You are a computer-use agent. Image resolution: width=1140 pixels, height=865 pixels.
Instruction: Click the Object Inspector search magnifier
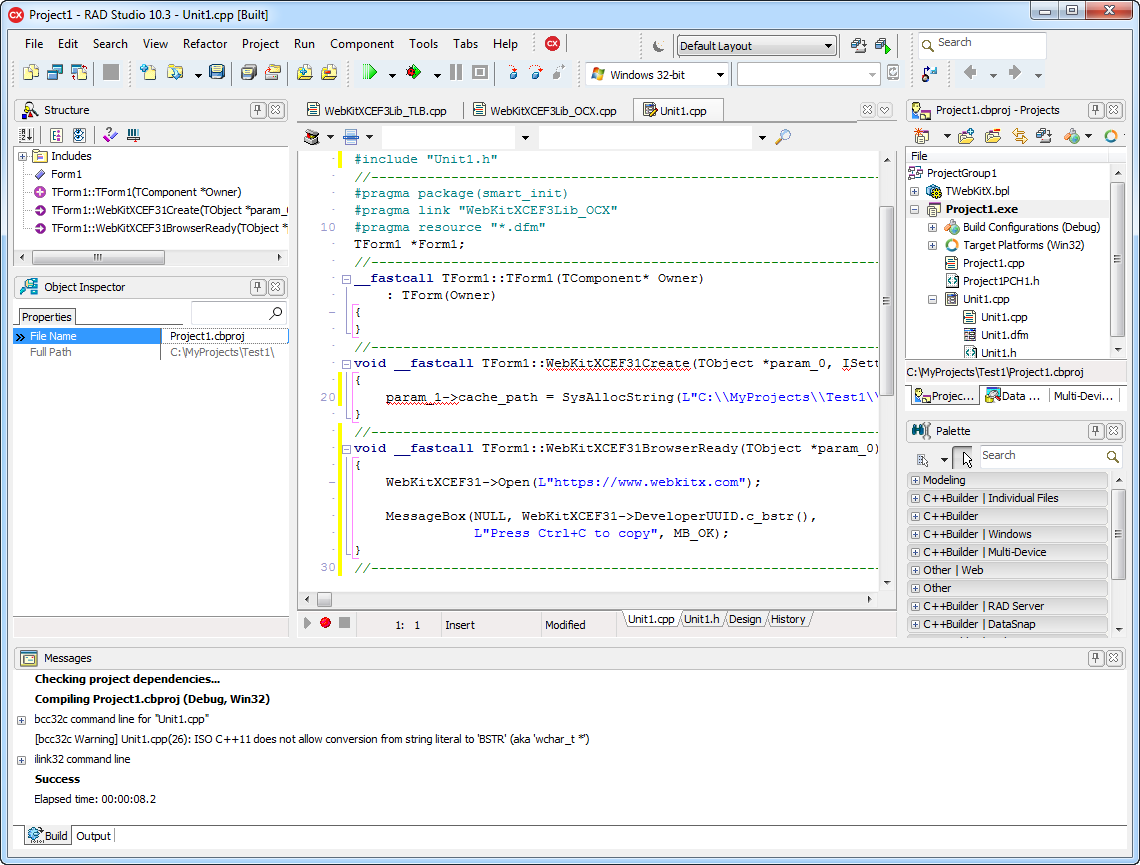click(x=276, y=313)
